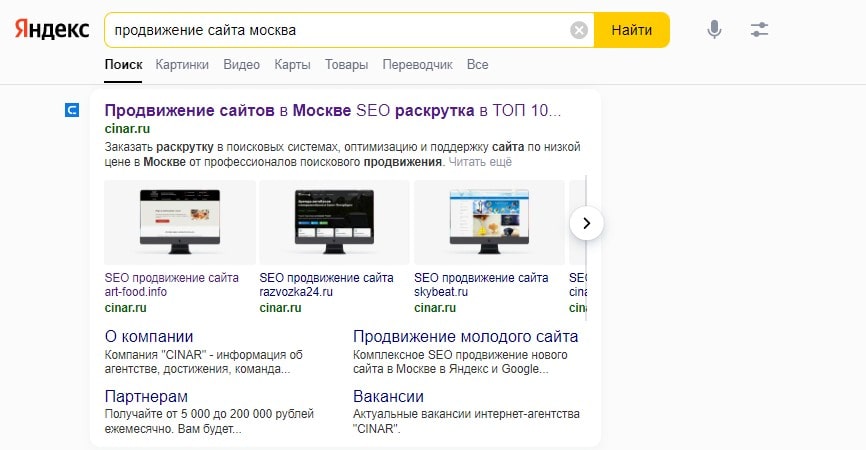Open the Продвижение молодого сайта sitelink
The image size is (866, 450).
[x=466, y=336]
